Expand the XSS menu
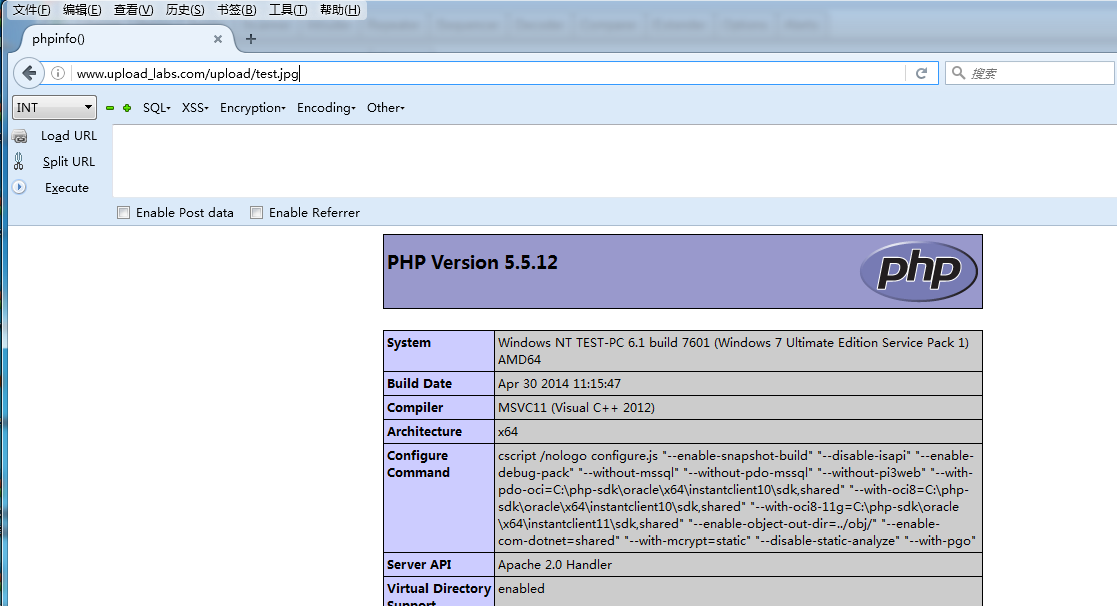Image resolution: width=1117 pixels, height=606 pixels. 194,108
